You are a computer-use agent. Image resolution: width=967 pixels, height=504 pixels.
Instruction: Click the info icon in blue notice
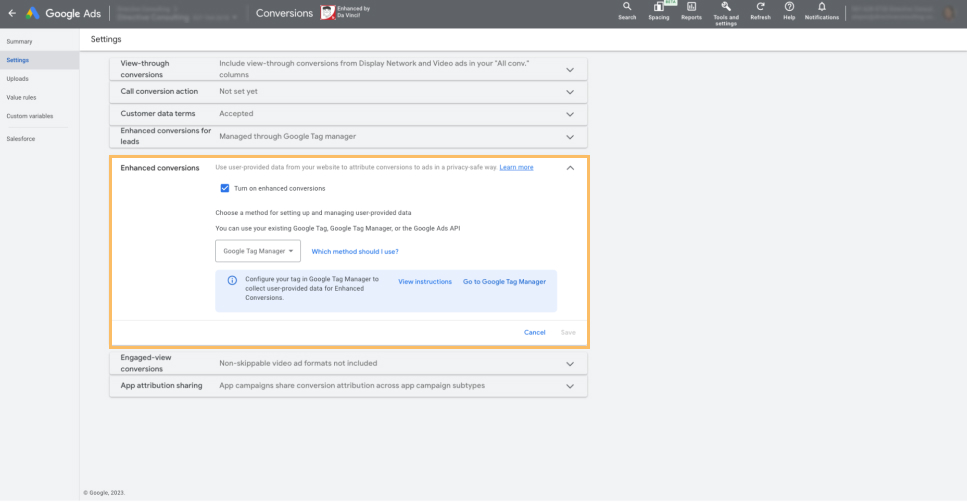point(232,280)
